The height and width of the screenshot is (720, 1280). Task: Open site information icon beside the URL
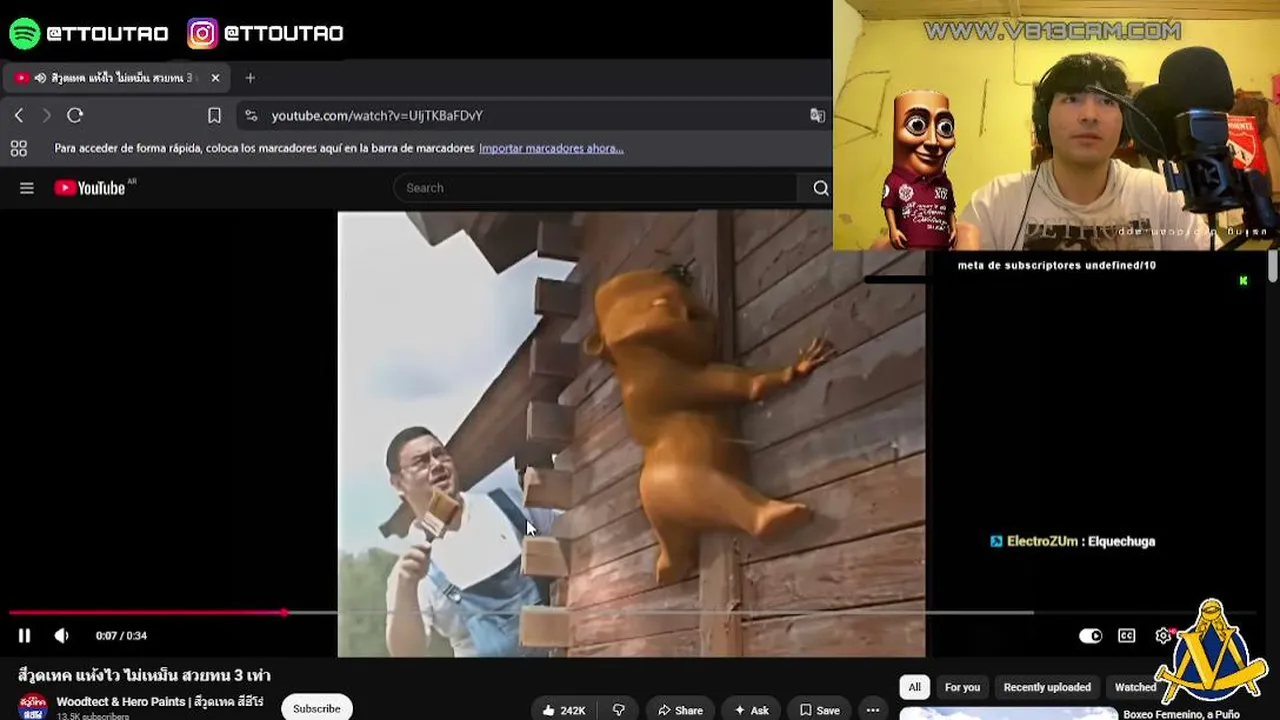coord(251,116)
